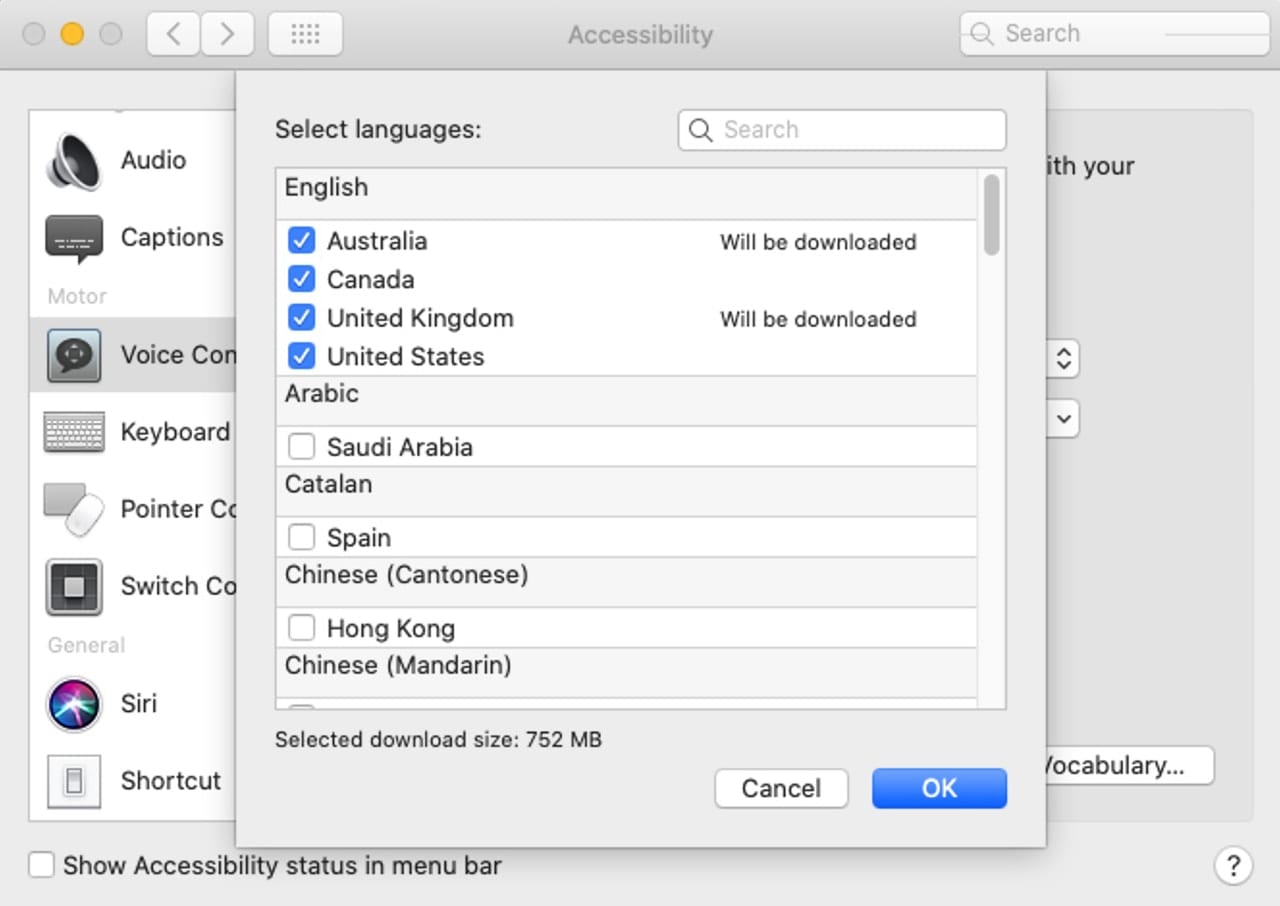
Task: Click the Audio speaker icon in sidebar
Action: [74, 161]
